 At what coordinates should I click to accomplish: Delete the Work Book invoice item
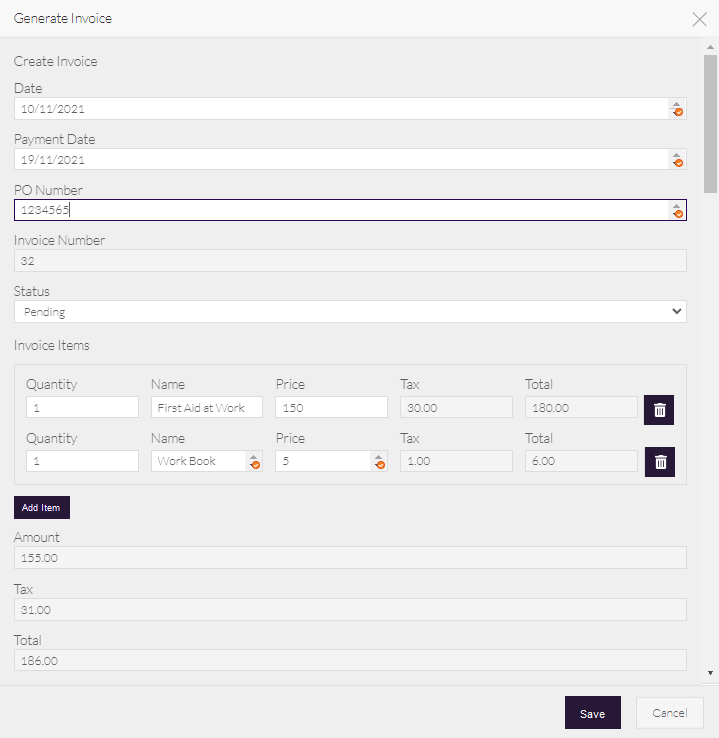coord(660,462)
